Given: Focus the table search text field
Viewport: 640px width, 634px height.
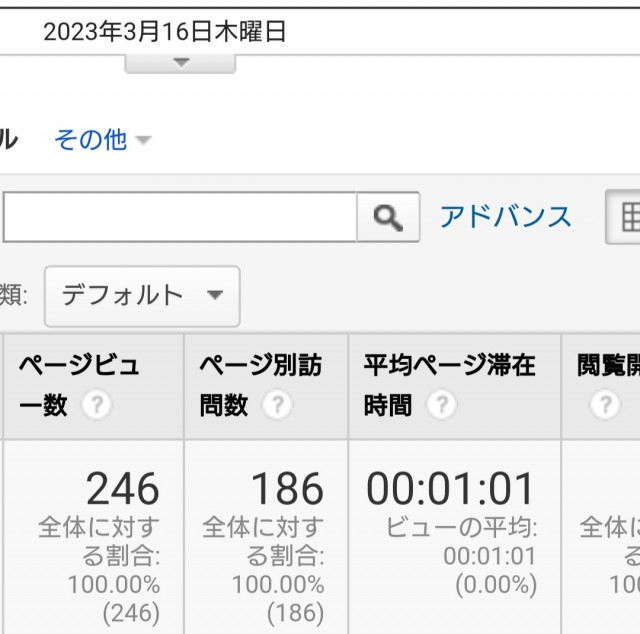Looking at the screenshot, I should tap(178, 217).
